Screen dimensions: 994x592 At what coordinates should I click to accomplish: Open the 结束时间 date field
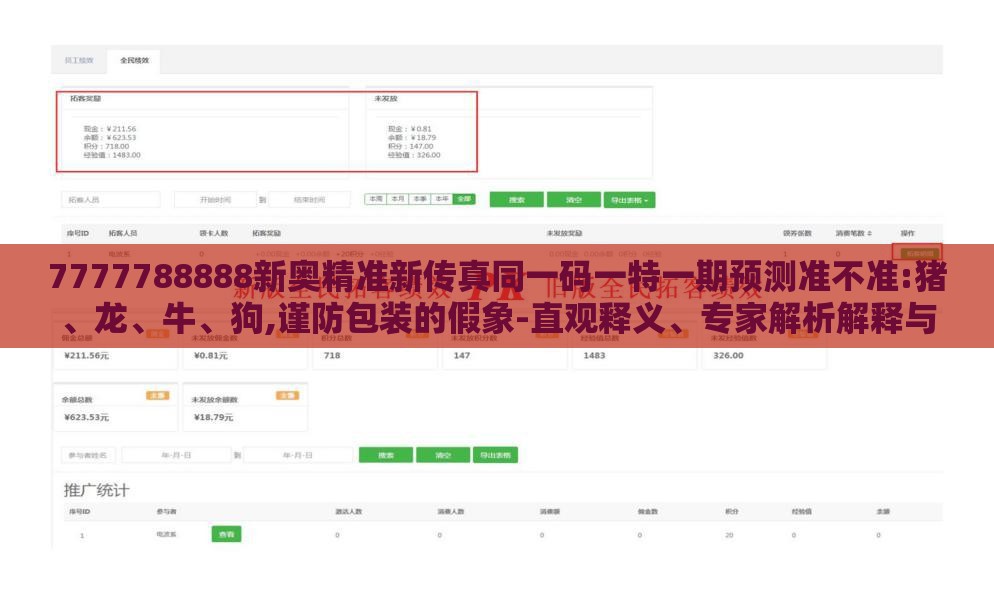pyautogui.click(x=309, y=200)
